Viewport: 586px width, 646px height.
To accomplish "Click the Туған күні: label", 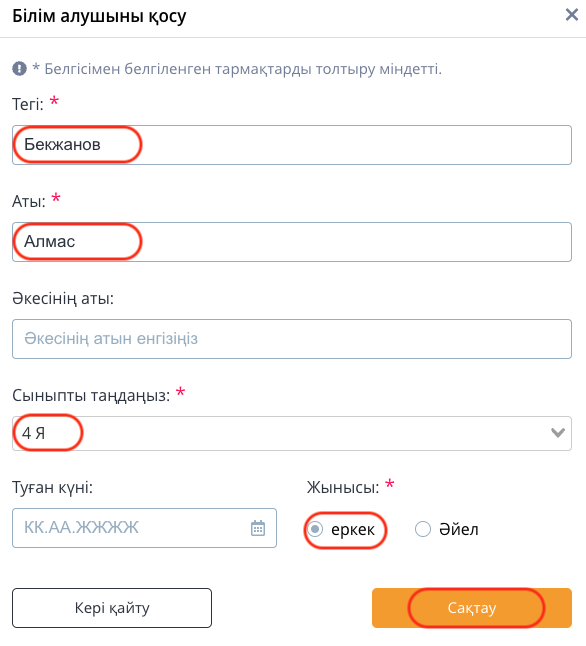I will coord(52,487).
